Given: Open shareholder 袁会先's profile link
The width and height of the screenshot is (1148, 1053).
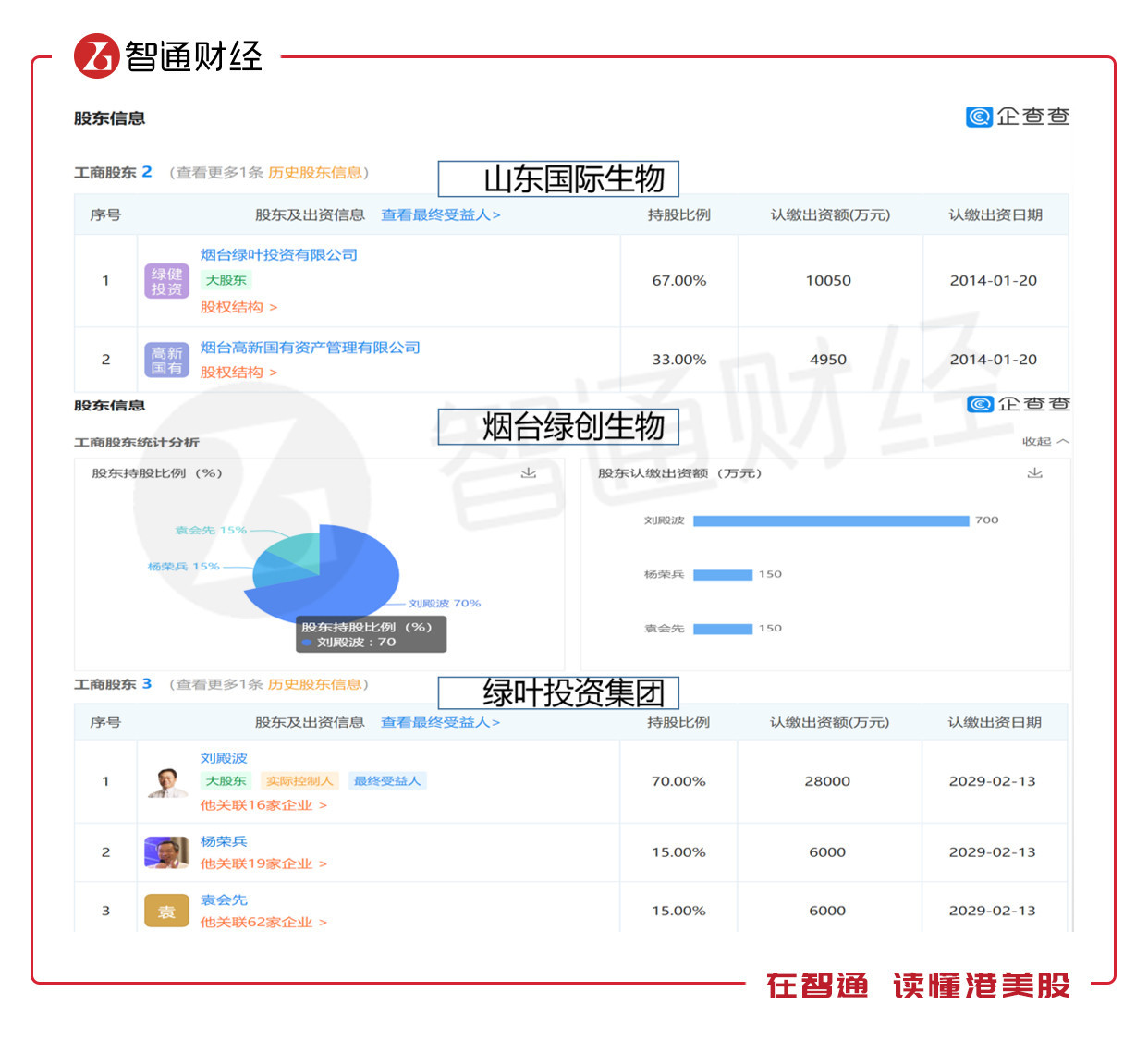Looking at the screenshot, I should (224, 900).
